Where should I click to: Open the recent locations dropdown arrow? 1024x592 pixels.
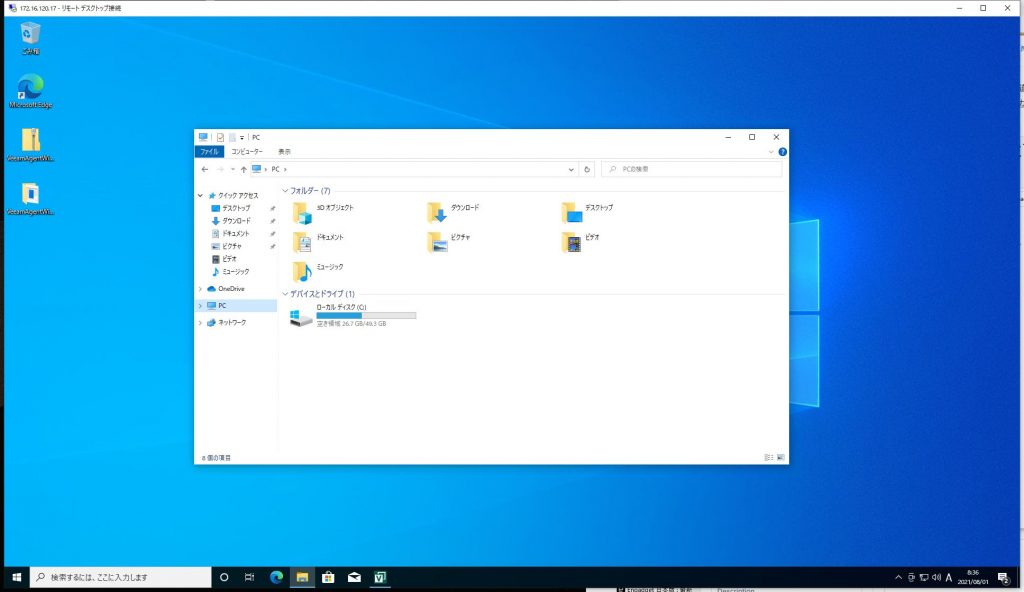tap(232, 169)
